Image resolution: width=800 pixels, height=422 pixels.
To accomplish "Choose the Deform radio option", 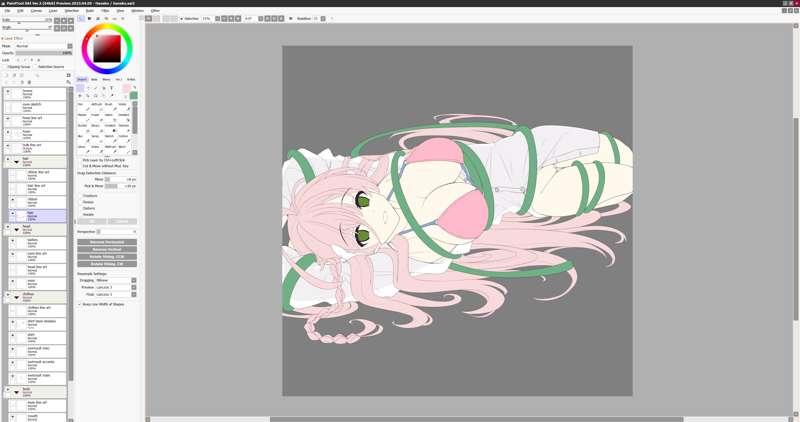I will (80, 208).
